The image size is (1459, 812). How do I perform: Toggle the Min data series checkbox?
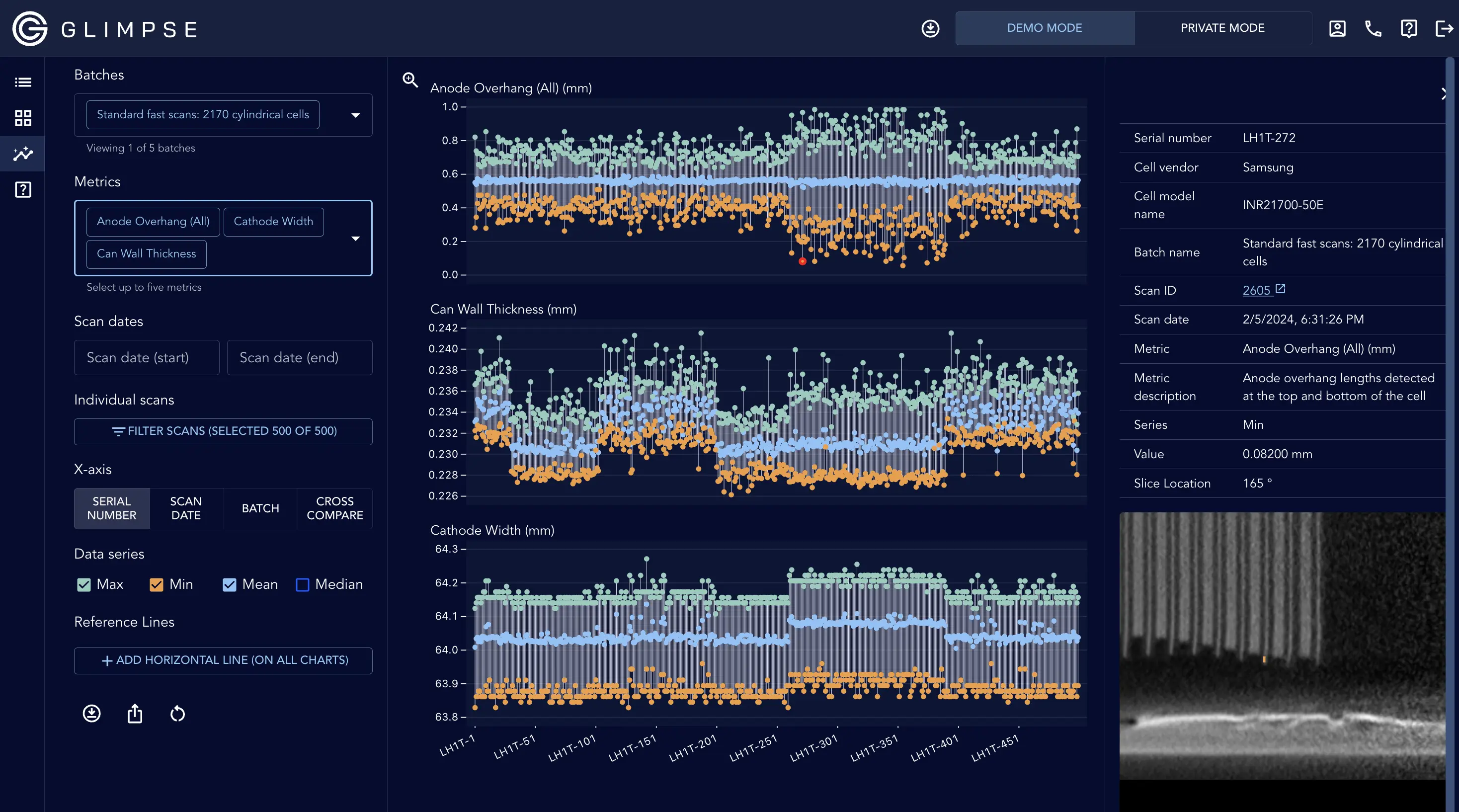pyautogui.click(x=157, y=584)
